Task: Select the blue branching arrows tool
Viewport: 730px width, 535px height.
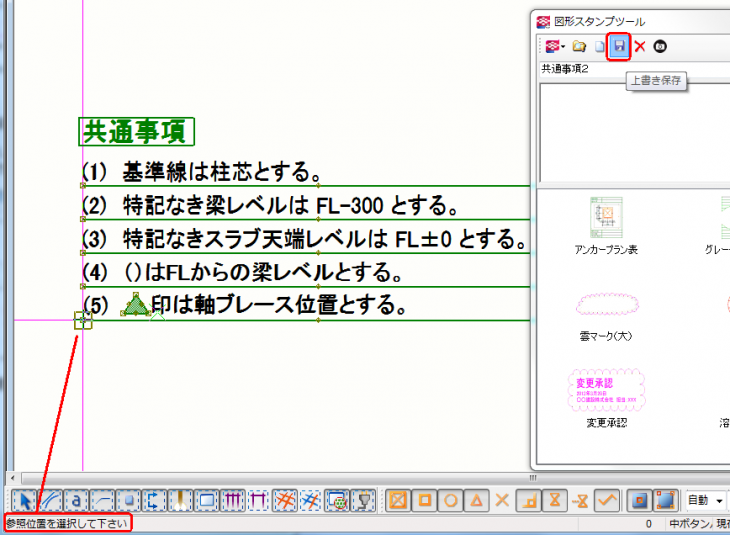Action: (154, 501)
